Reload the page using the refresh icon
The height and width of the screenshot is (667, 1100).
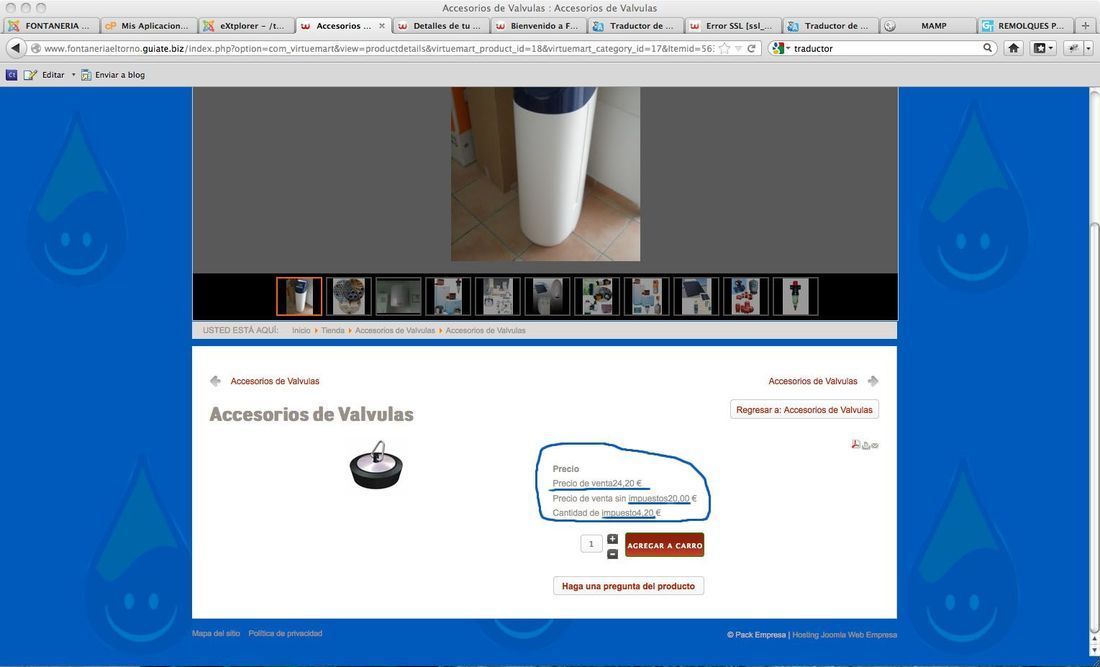pos(751,48)
